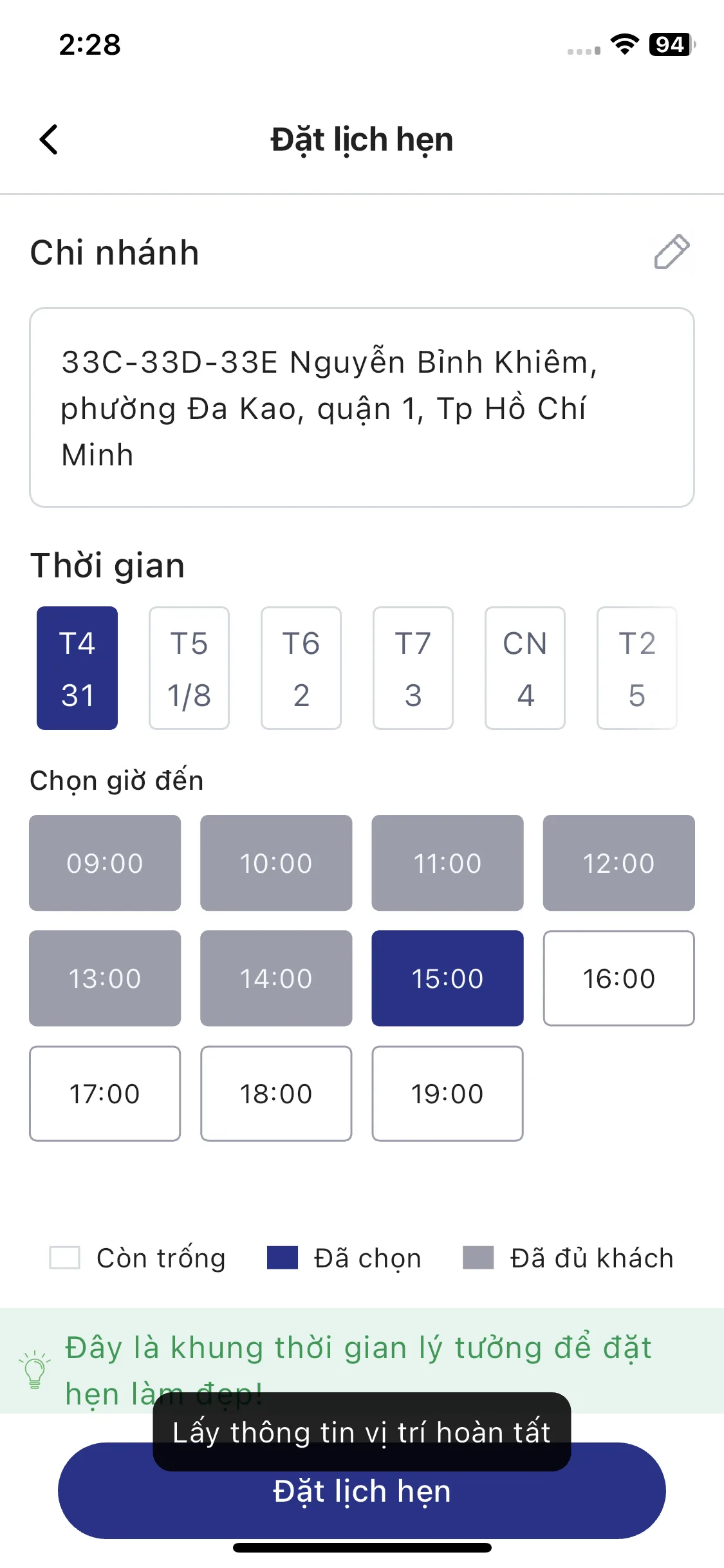
Task: Tap the full 09:00 time slot
Action: (x=105, y=863)
